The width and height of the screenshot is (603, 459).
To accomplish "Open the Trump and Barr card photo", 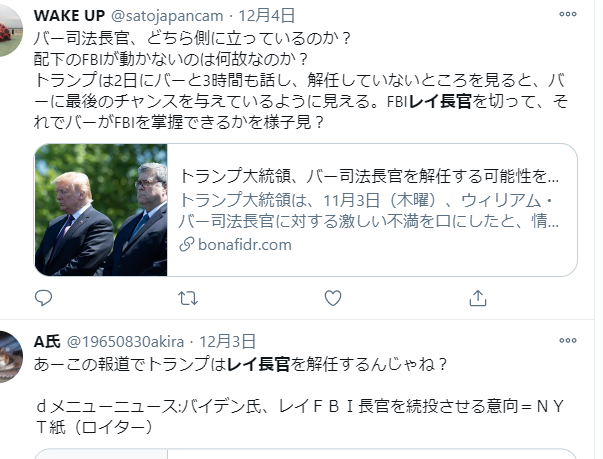I will coord(101,210).
